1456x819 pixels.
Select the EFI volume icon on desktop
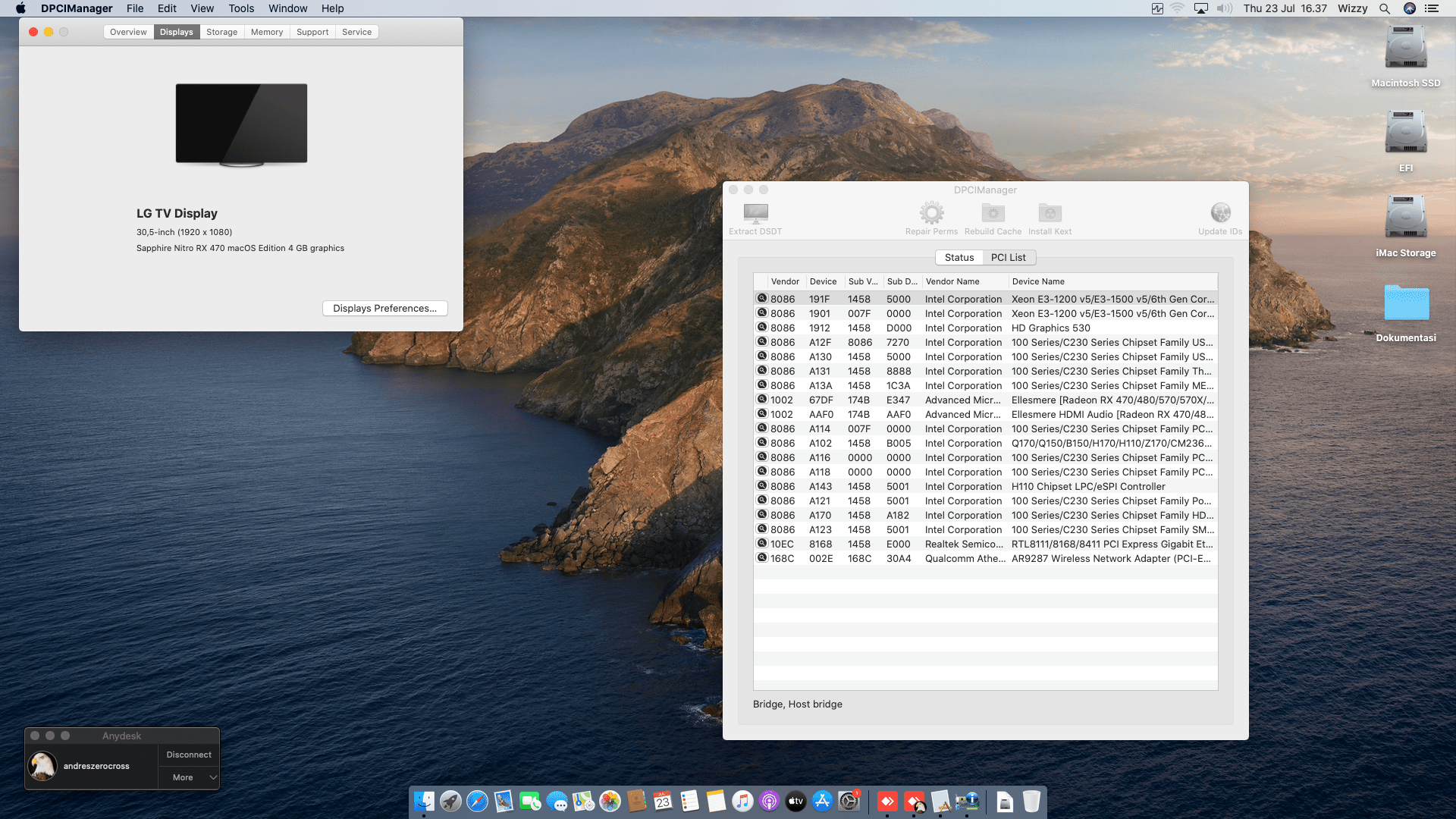pyautogui.click(x=1406, y=132)
